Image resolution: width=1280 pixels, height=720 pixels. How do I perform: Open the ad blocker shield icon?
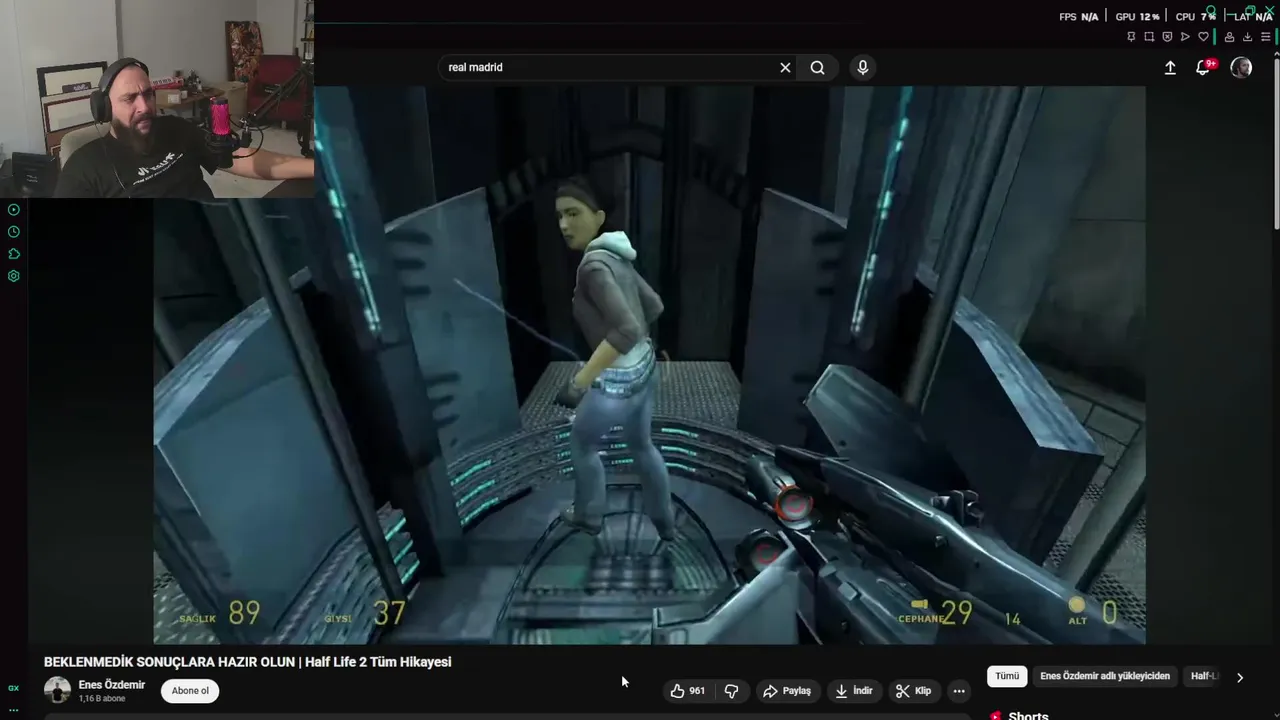pyautogui.click(x=1167, y=37)
